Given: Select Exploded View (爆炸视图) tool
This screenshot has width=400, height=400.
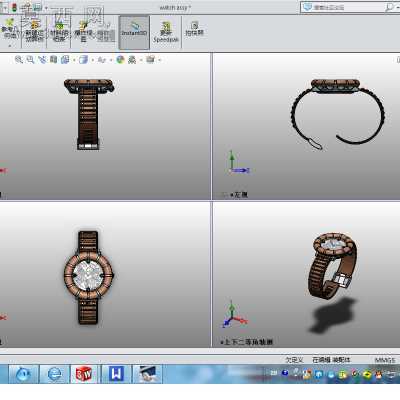Looking at the screenshot, I should point(83,32).
